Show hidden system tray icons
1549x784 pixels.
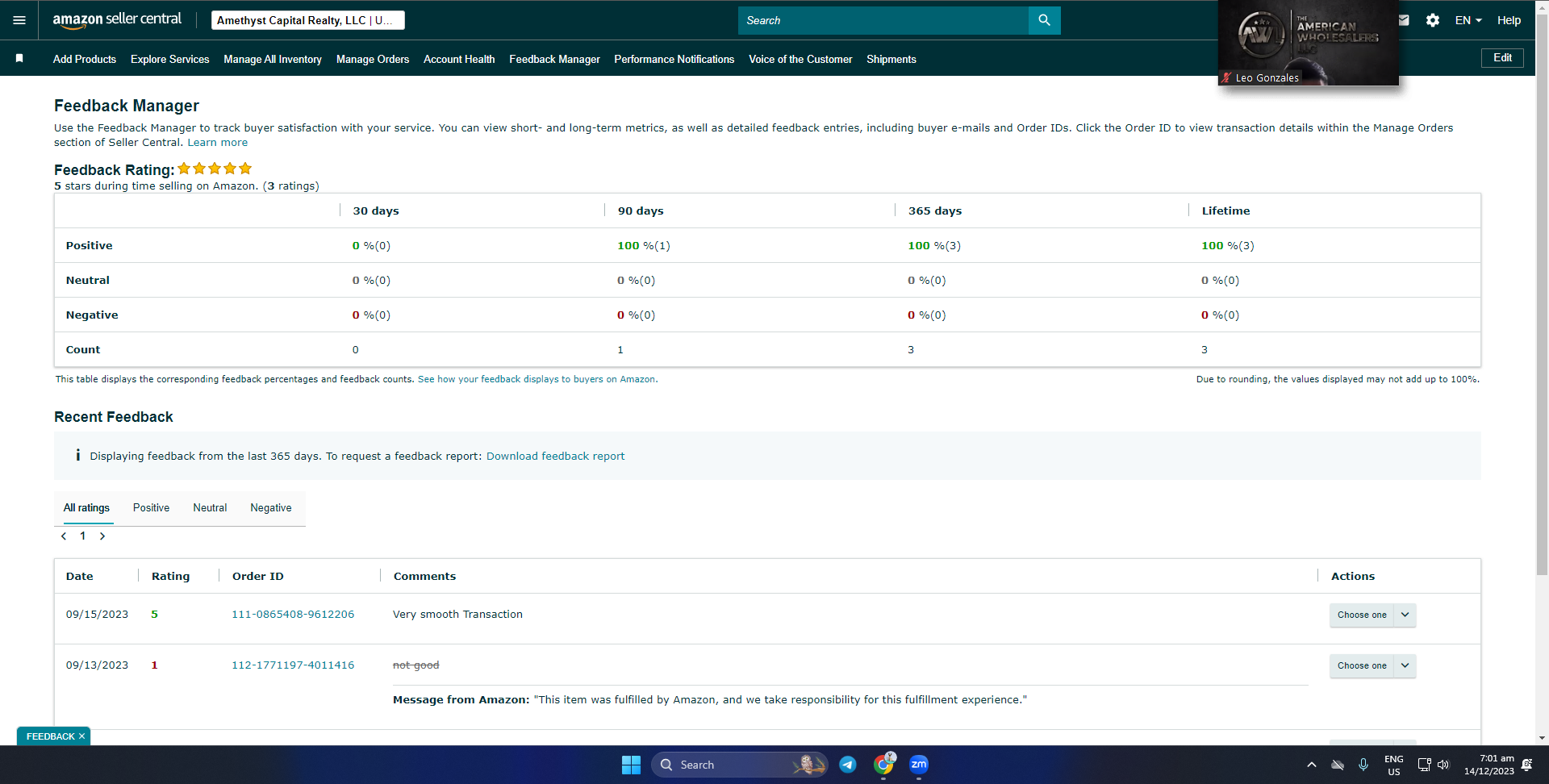click(x=1312, y=765)
